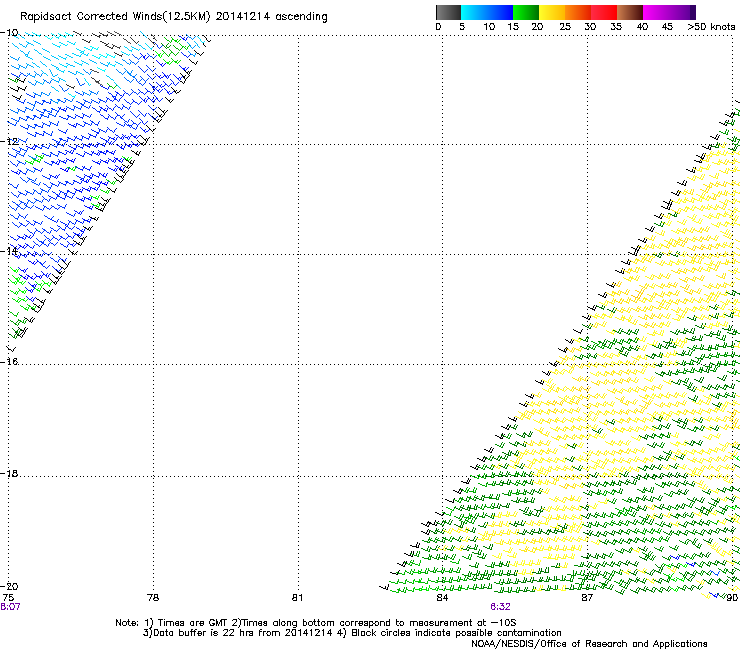Click the note line 'Times are GMT'
Viewport: 740px width, 650px height.
(x=193, y=623)
